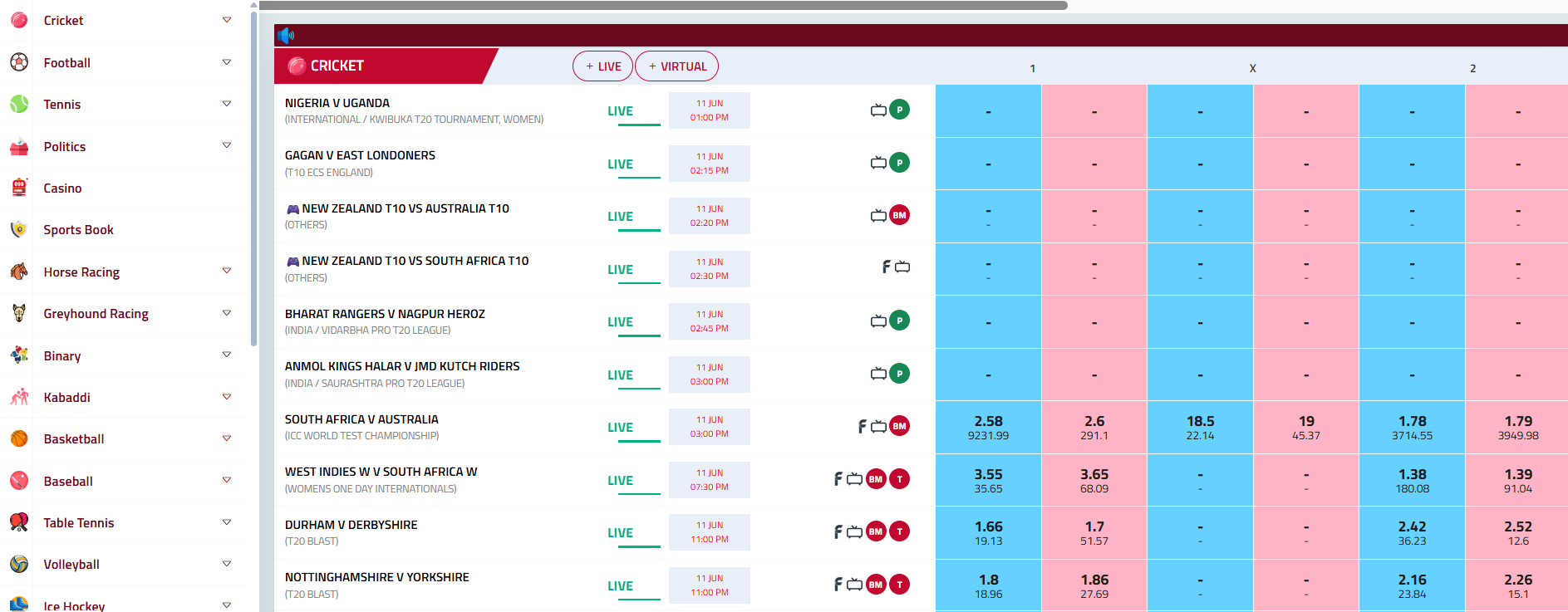Open the South Africa v Australia match

(361, 419)
